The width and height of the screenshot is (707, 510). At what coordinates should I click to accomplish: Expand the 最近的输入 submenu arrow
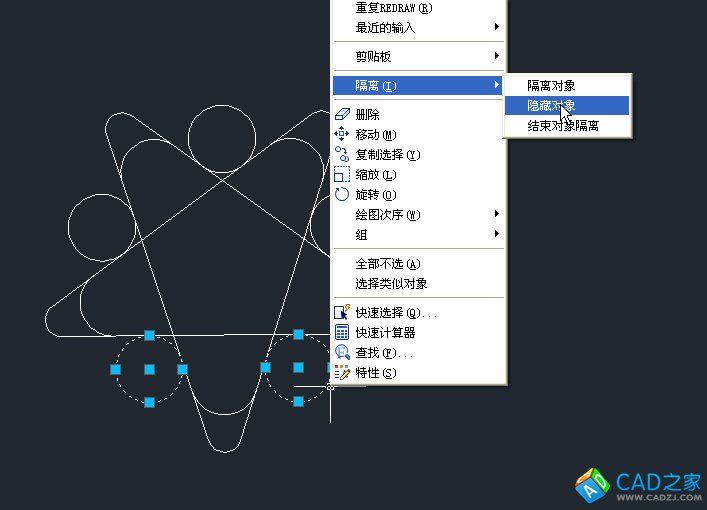(497, 27)
